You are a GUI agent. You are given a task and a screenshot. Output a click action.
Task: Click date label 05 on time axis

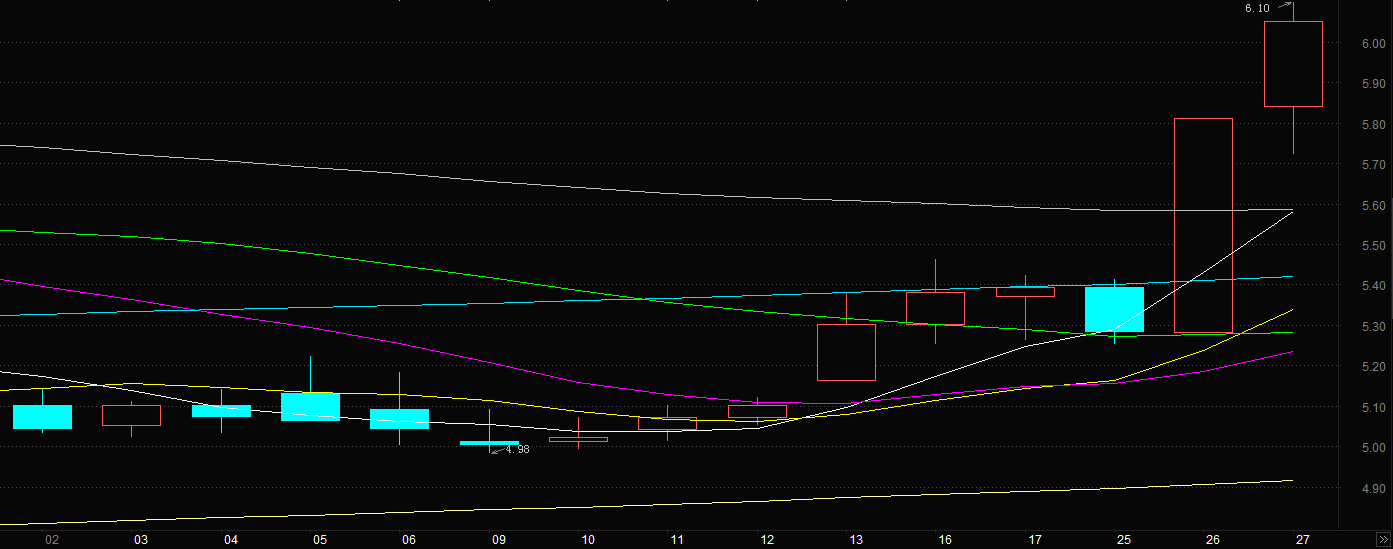(320, 540)
